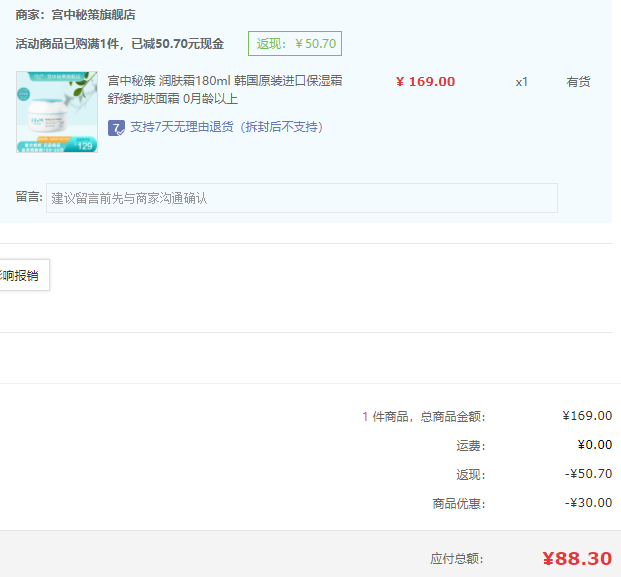Focus the 留言 message input field

[302, 198]
